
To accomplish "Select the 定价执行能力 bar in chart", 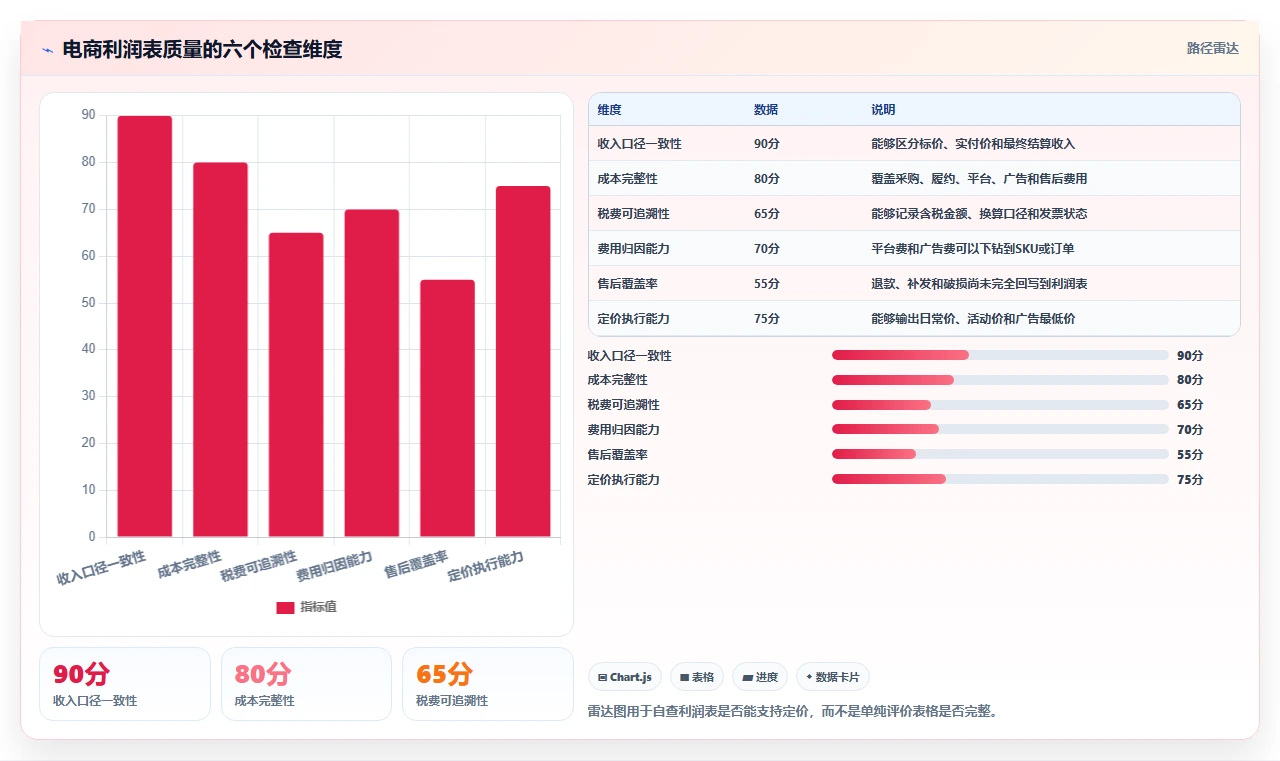I will pos(523,361).
